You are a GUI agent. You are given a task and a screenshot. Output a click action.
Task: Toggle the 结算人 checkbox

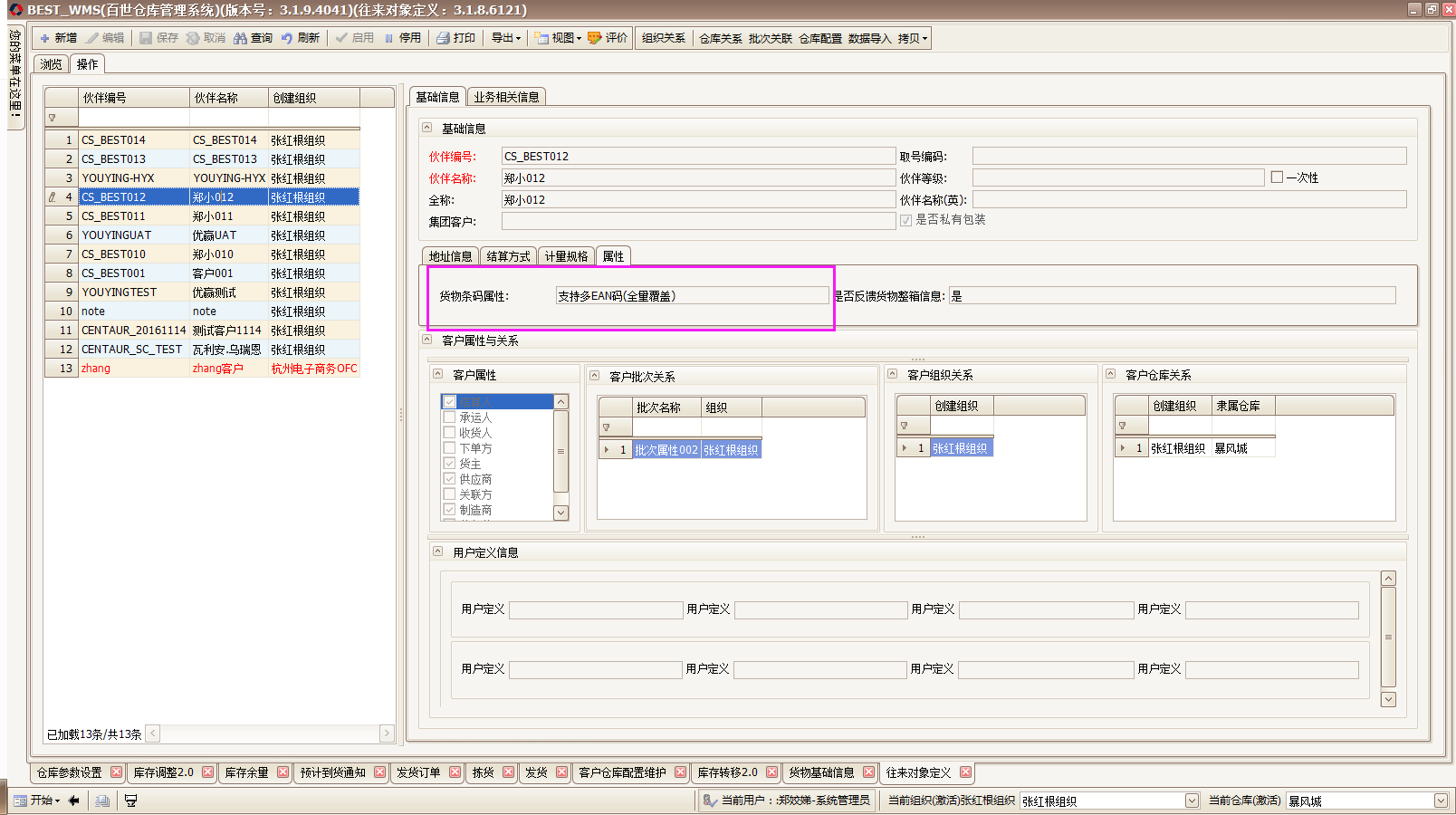449,401
